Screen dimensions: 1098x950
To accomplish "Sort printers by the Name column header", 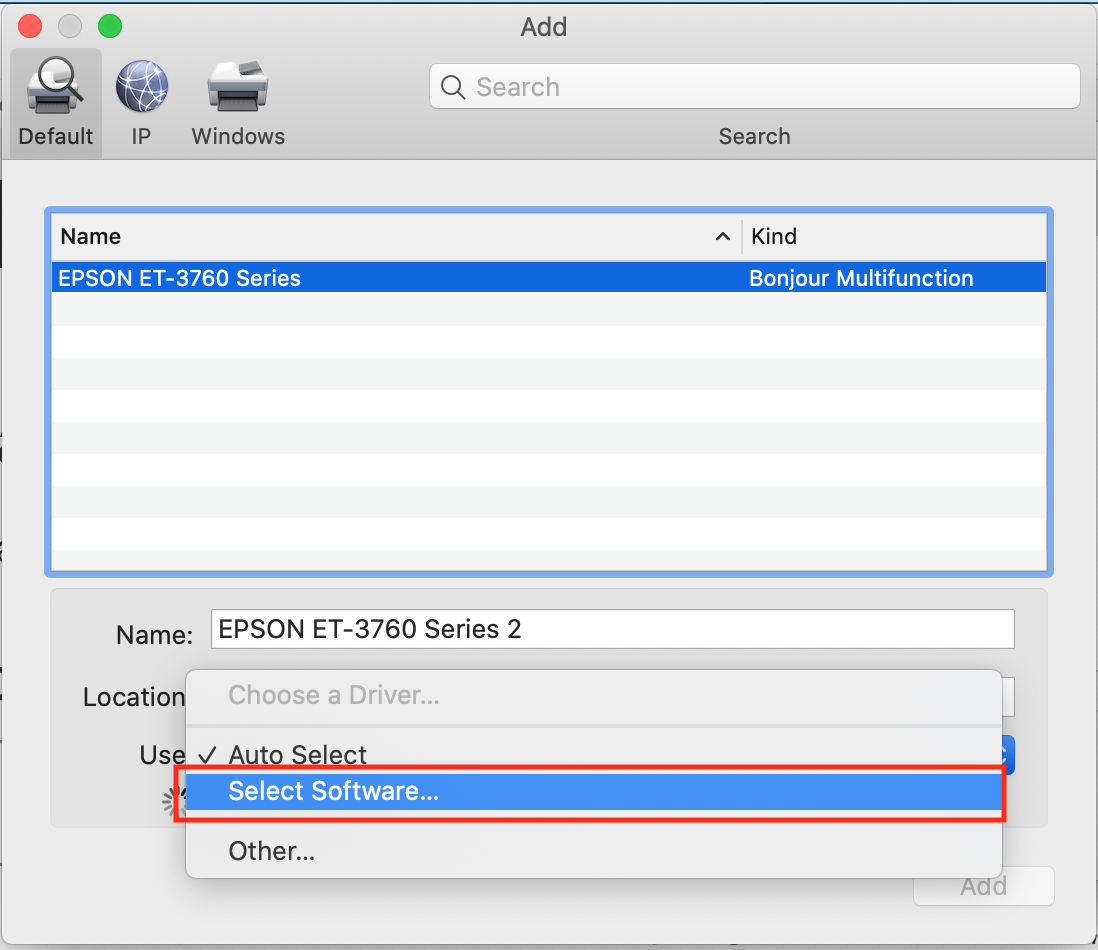I will 90,237.
